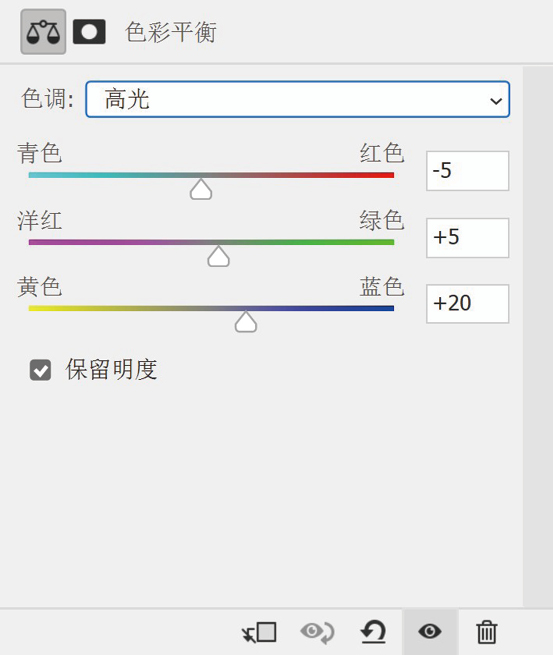The height and width of the screenshot is (655, 553).
Task: Open the 色调 dropdown showing 高光
Action: tap(297, 99)
